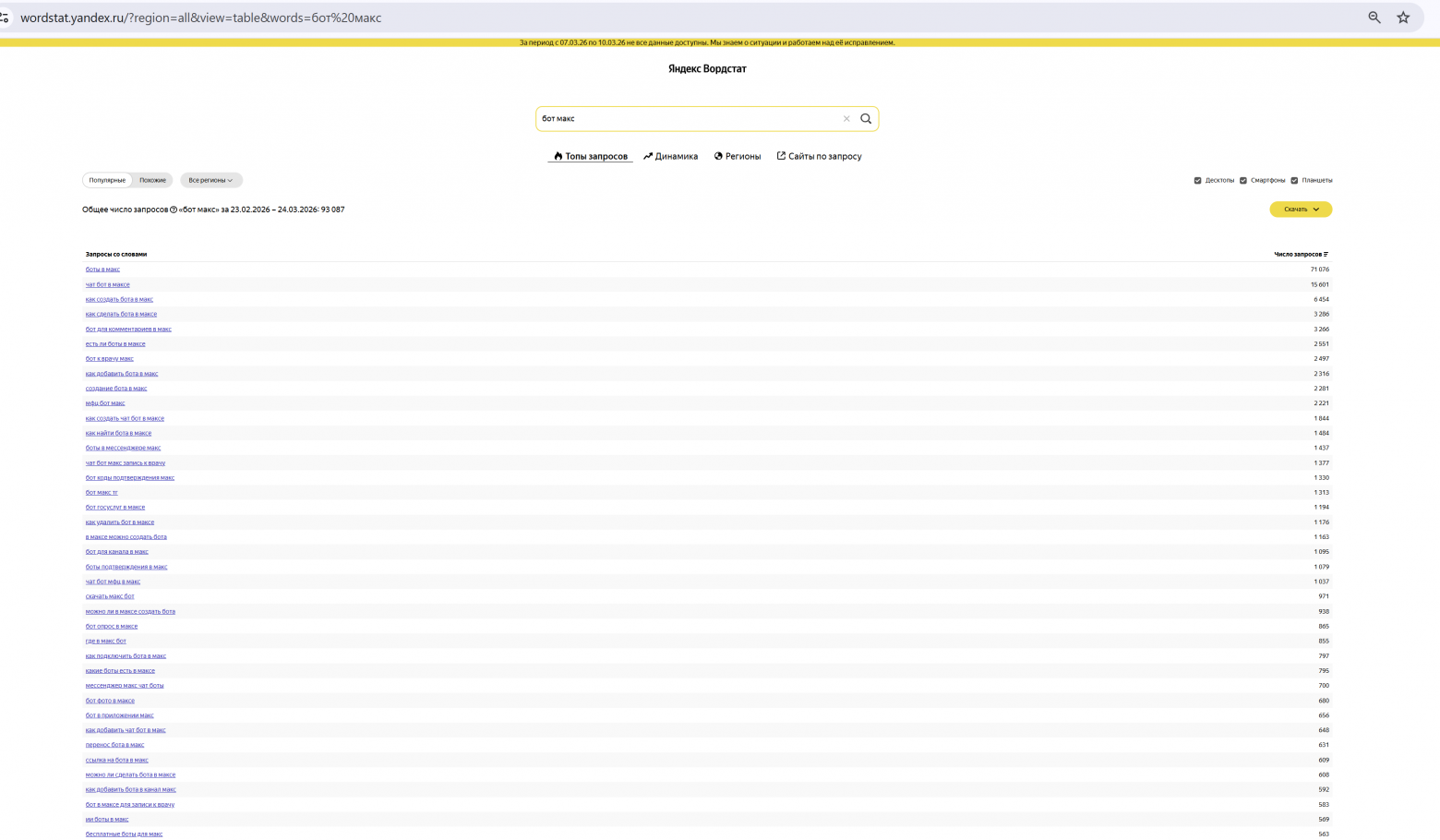Open the query link 'бот фото в максе'

pyautogui.click(x=110, y=701)
